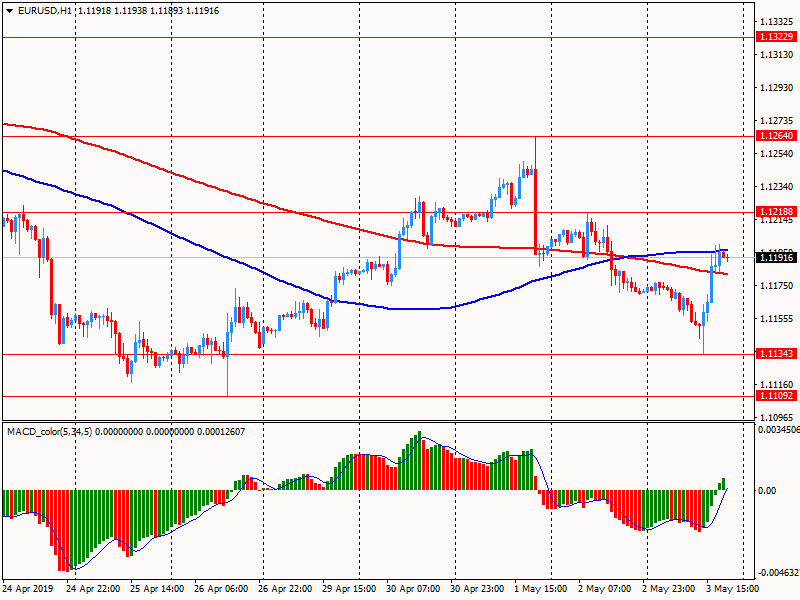Click the 1.11750 price scale value
This screenshot has height=600, width=800.
coord(777,286)
